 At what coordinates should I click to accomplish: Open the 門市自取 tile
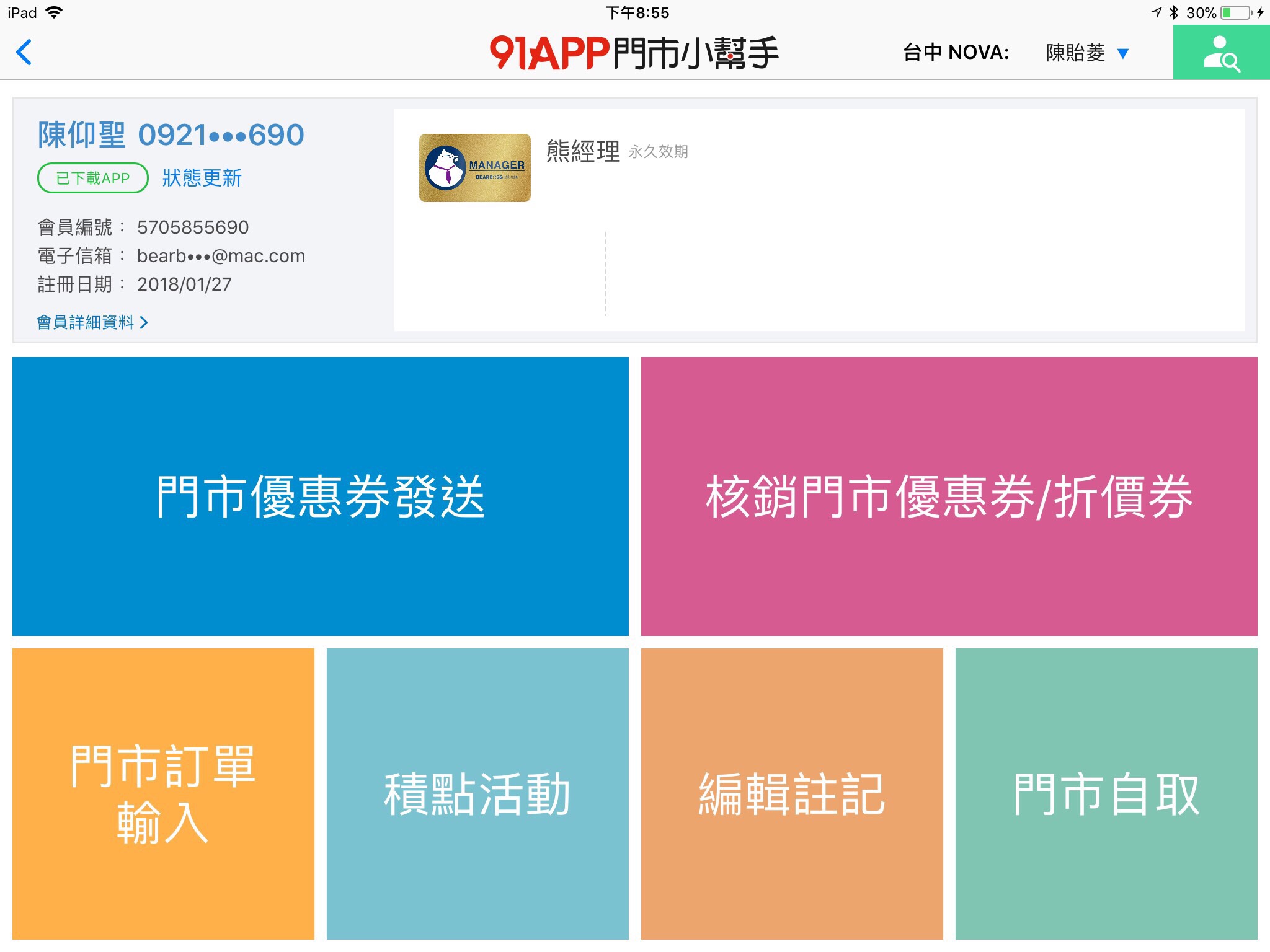(1106, 793)
